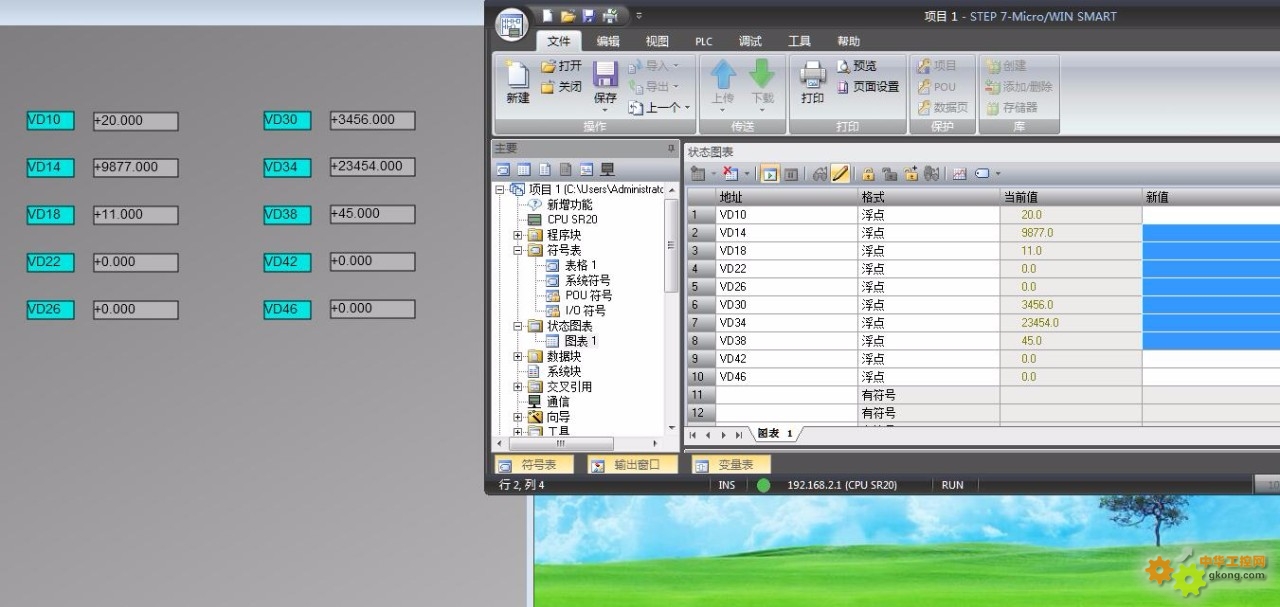Click the 图表 1 sheet tab
The width and height of the screenshot is (1280, 607).
pos(775,434)
